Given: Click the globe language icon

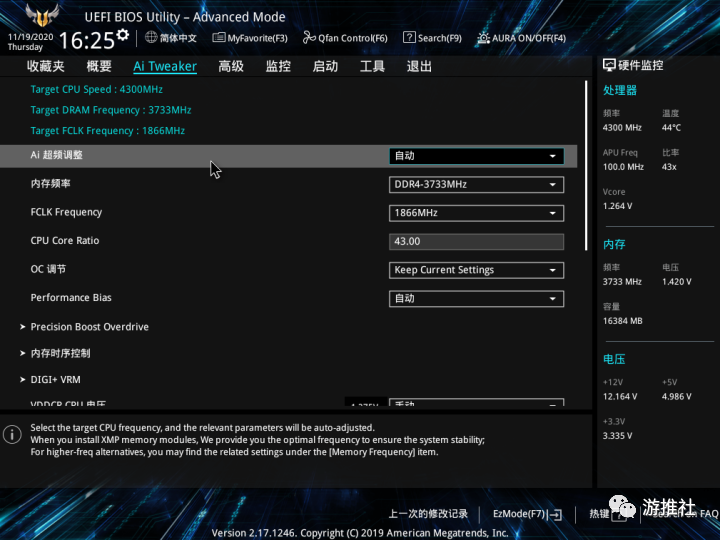Looking at the screenshot, I should (x=151, y=37).
